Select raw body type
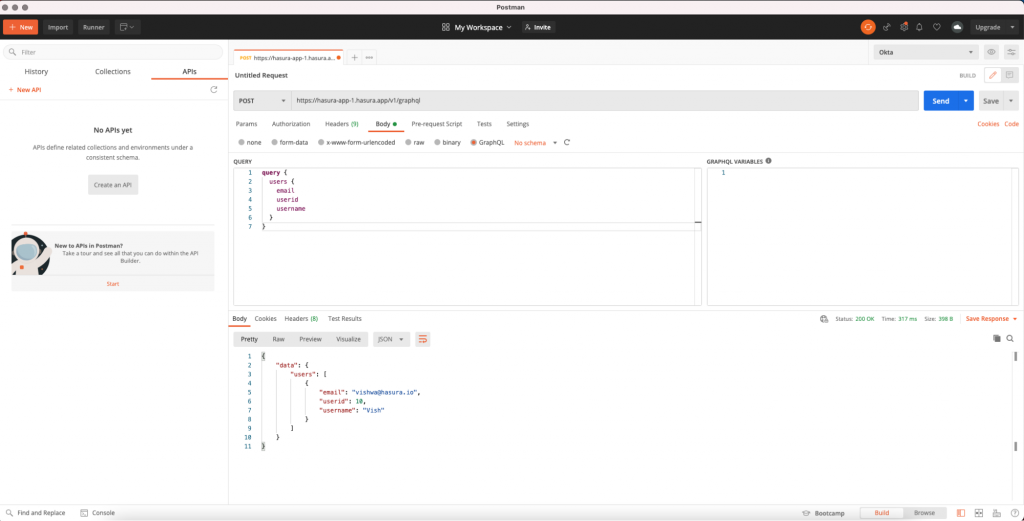 point(415,142)
